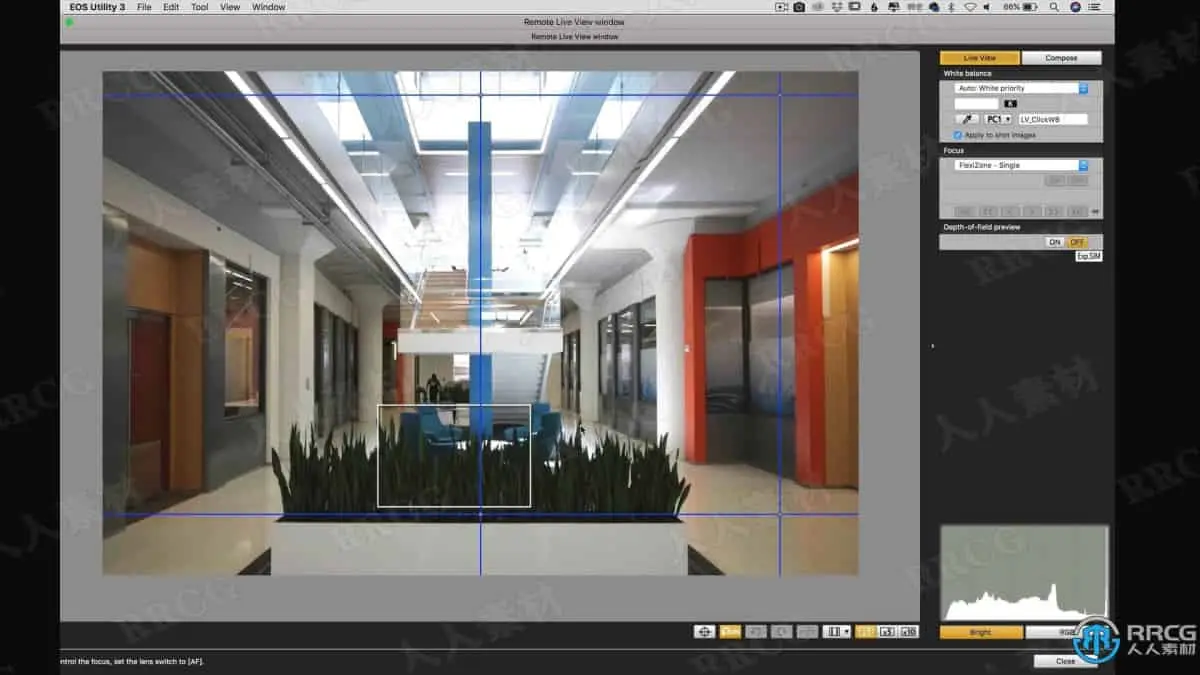1200x675 pixels.
Task: Open the EOS Utility 3 application menu
Action: [x=98, y=7]
